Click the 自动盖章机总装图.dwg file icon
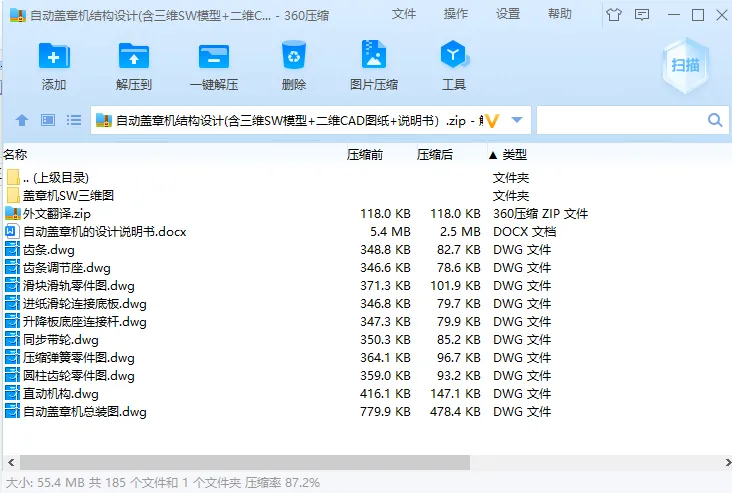Viewport: 732px width, 493px height. coord(12,411)
